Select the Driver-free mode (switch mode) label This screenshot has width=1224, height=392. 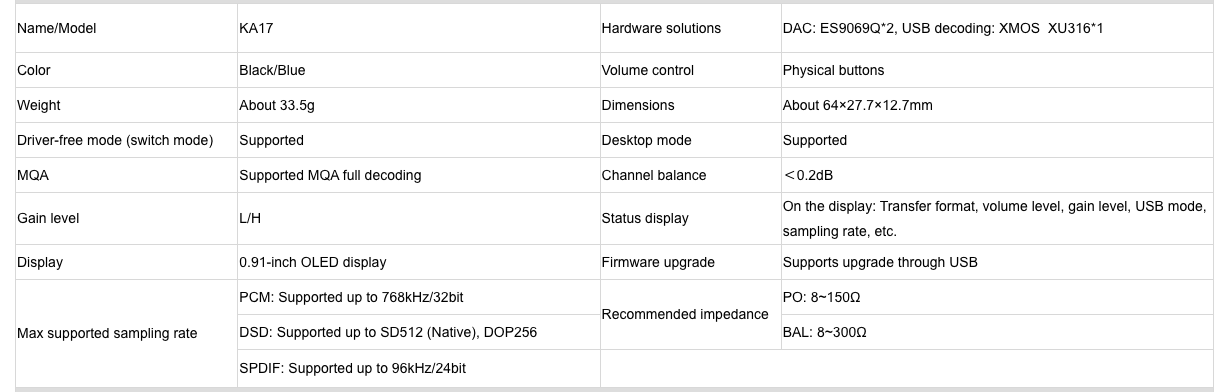tap(115, 140)
